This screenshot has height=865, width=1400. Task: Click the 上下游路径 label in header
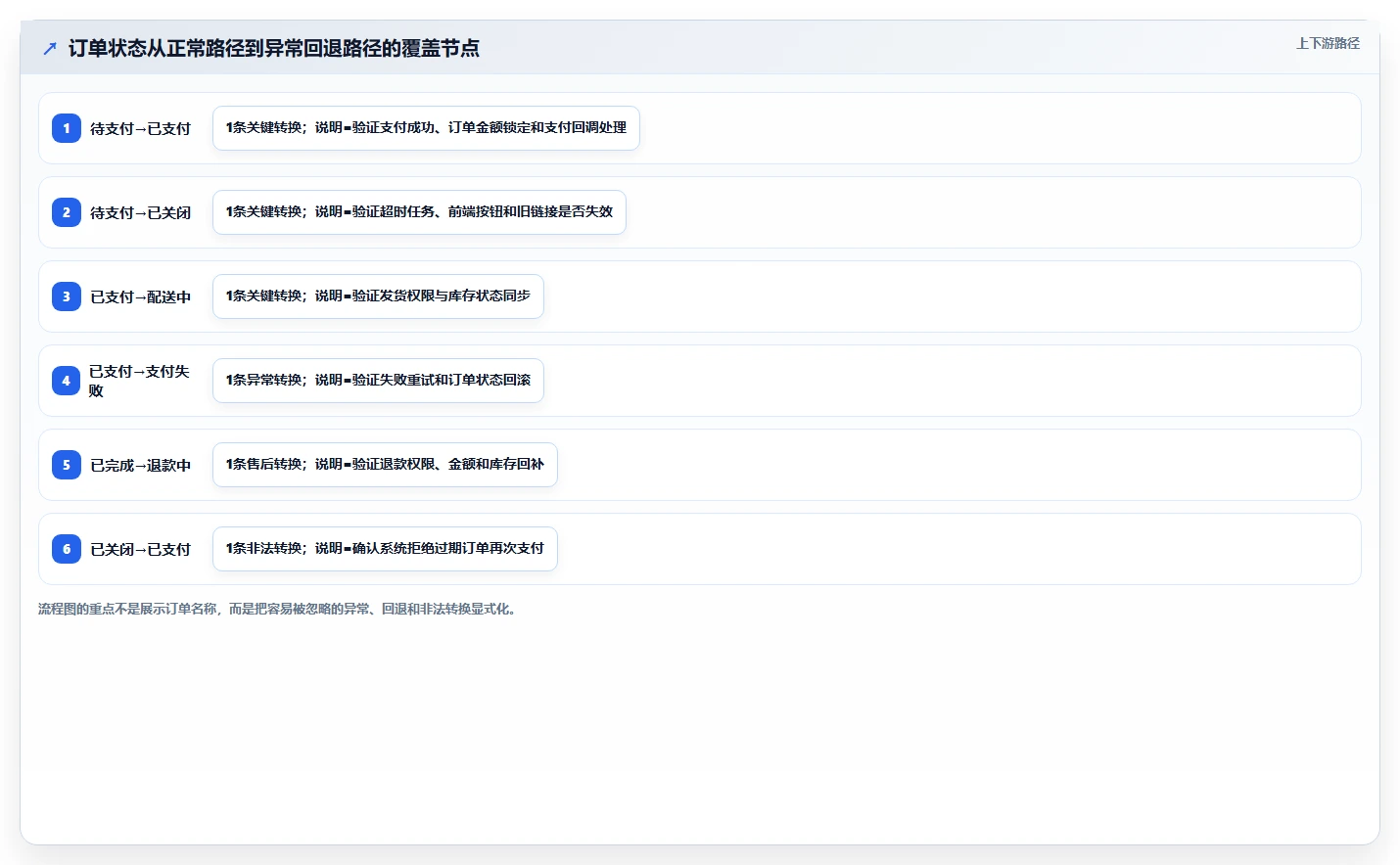1328,43
